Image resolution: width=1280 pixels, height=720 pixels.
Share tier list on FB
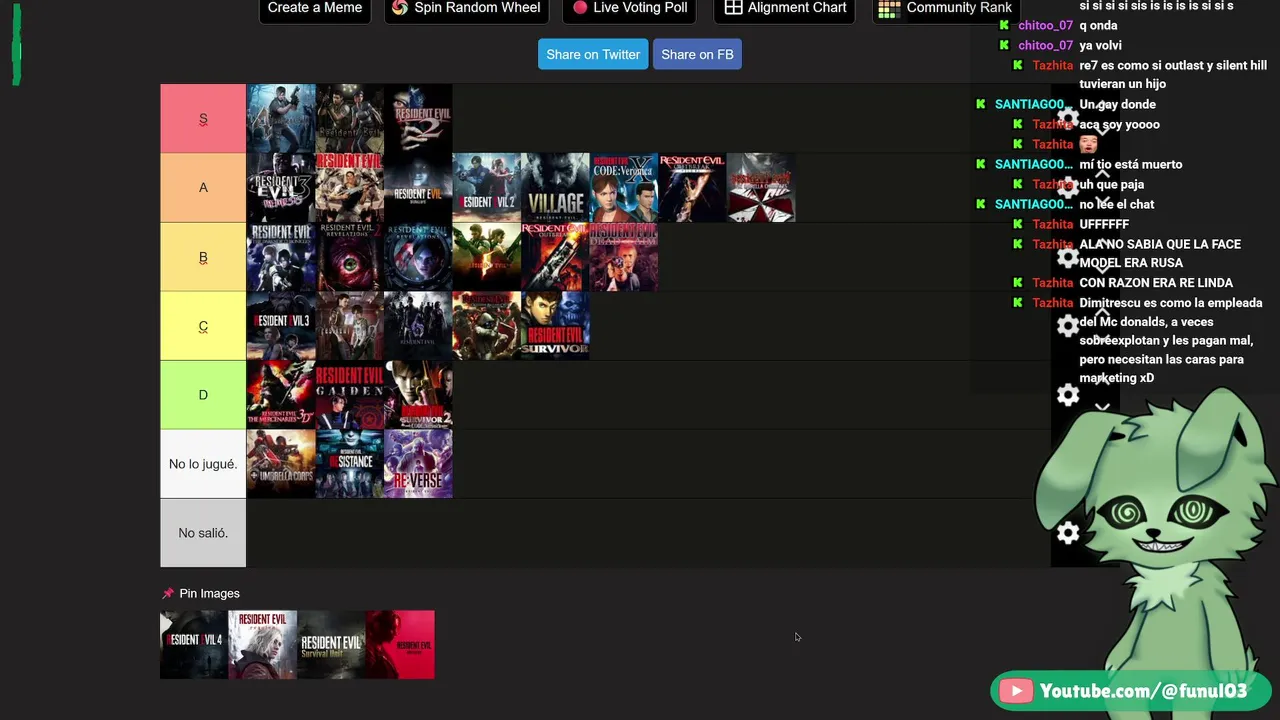[x=697, y=54]
